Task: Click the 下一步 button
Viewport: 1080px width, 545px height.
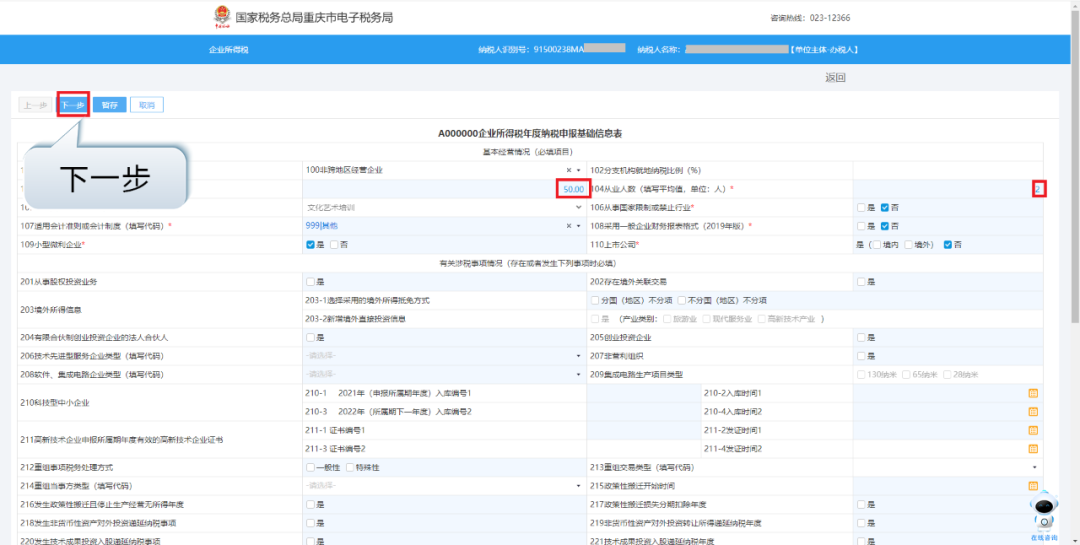Action: point(72,105)
